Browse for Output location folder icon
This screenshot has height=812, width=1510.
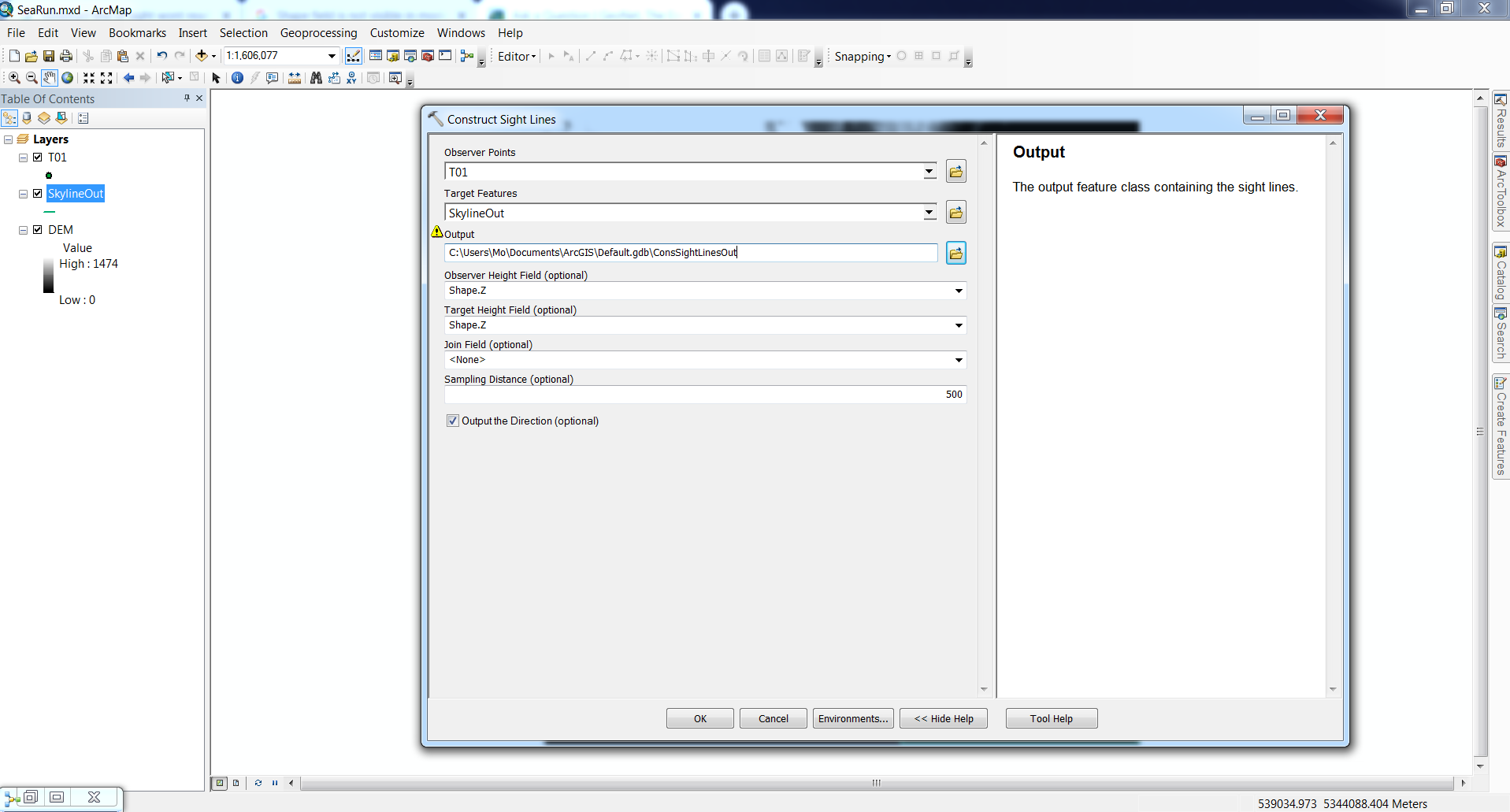pos(956,254)
